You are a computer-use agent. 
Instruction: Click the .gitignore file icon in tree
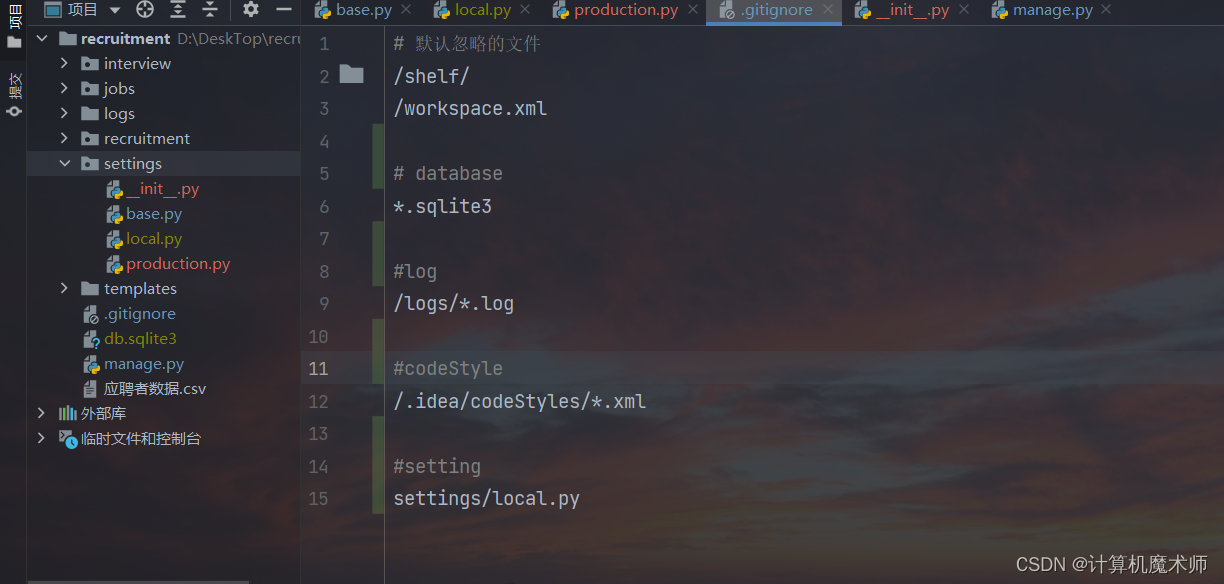point(91,314)
